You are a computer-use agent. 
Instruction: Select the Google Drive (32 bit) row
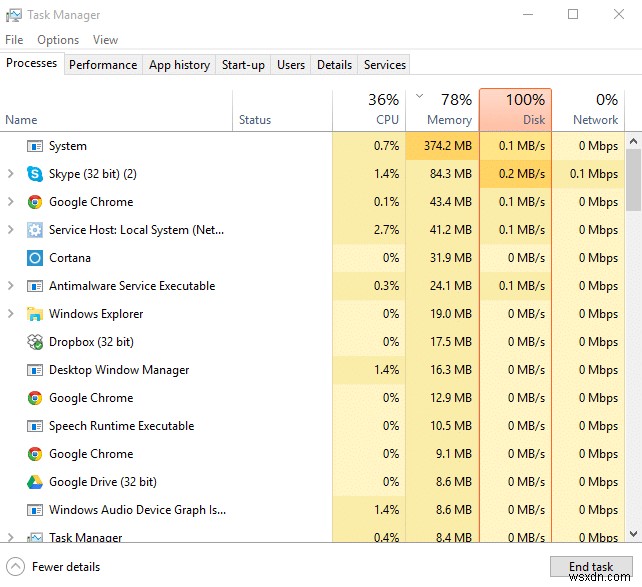pyautogui.click(x=312, y=482)
